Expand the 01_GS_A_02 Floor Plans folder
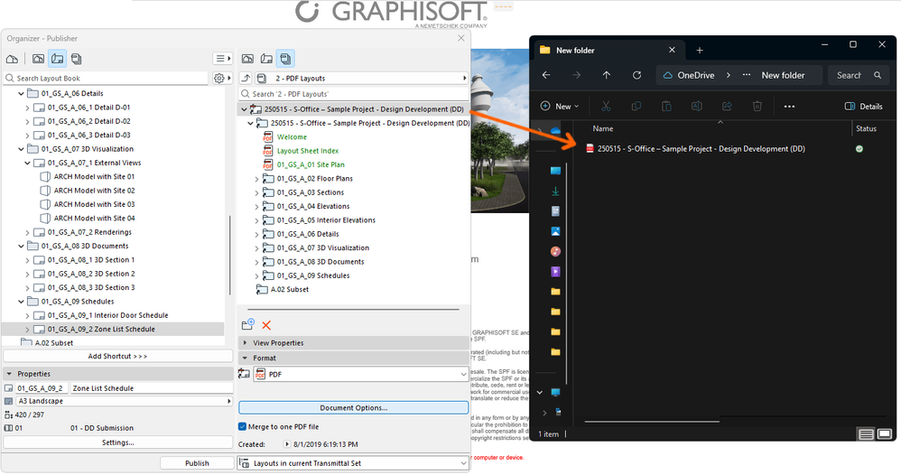 pos(257,178)
